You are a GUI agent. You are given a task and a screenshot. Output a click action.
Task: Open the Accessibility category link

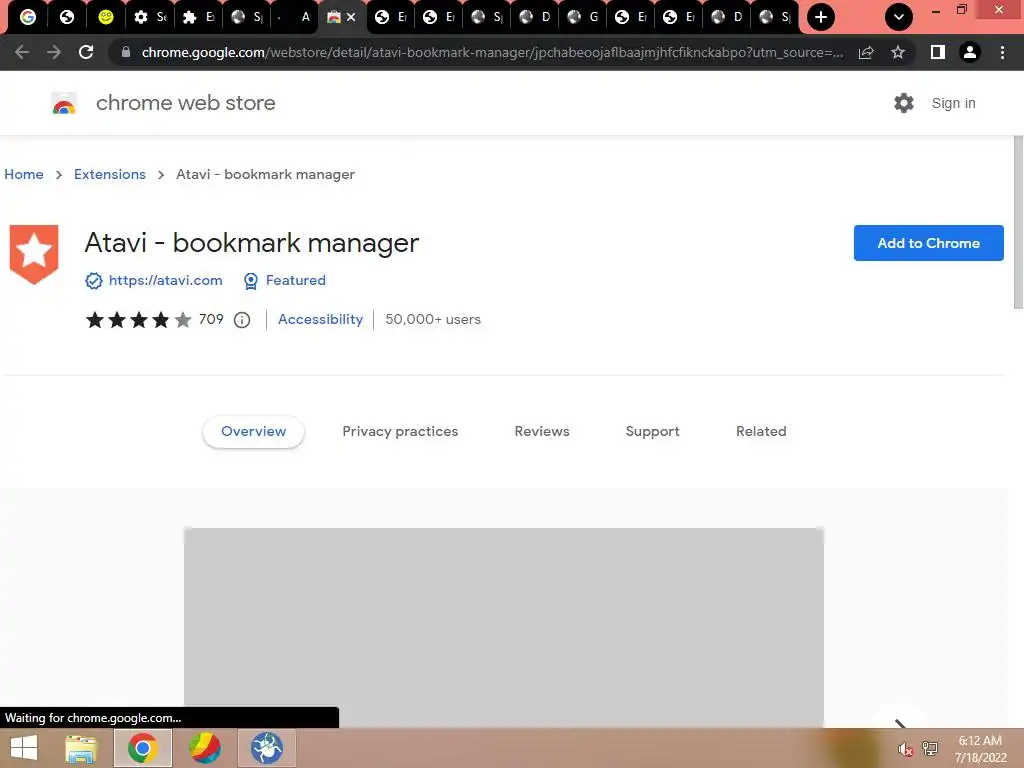coord(320,319)
